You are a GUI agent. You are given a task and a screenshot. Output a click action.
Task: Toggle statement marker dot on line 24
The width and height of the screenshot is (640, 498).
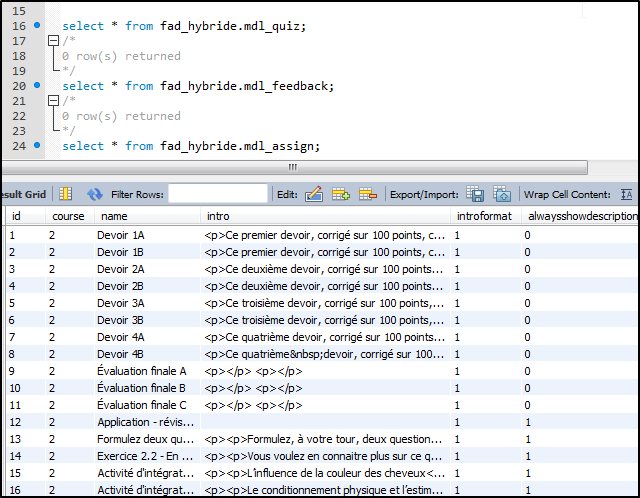(37, 145)
